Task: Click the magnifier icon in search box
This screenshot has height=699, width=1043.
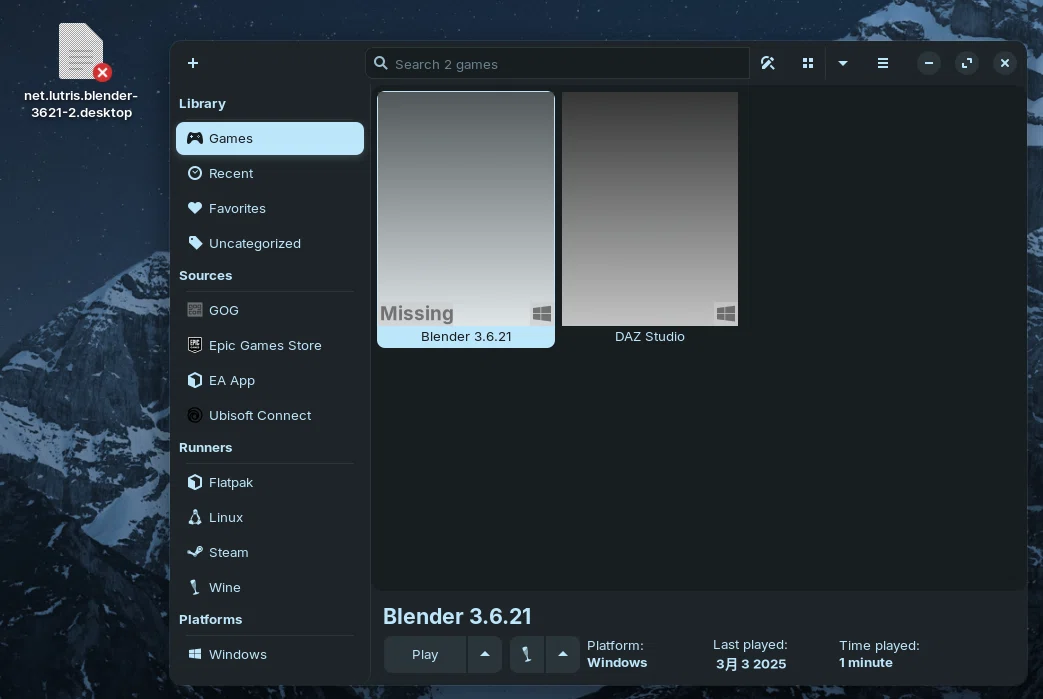Action: click(x=380, y=63)
